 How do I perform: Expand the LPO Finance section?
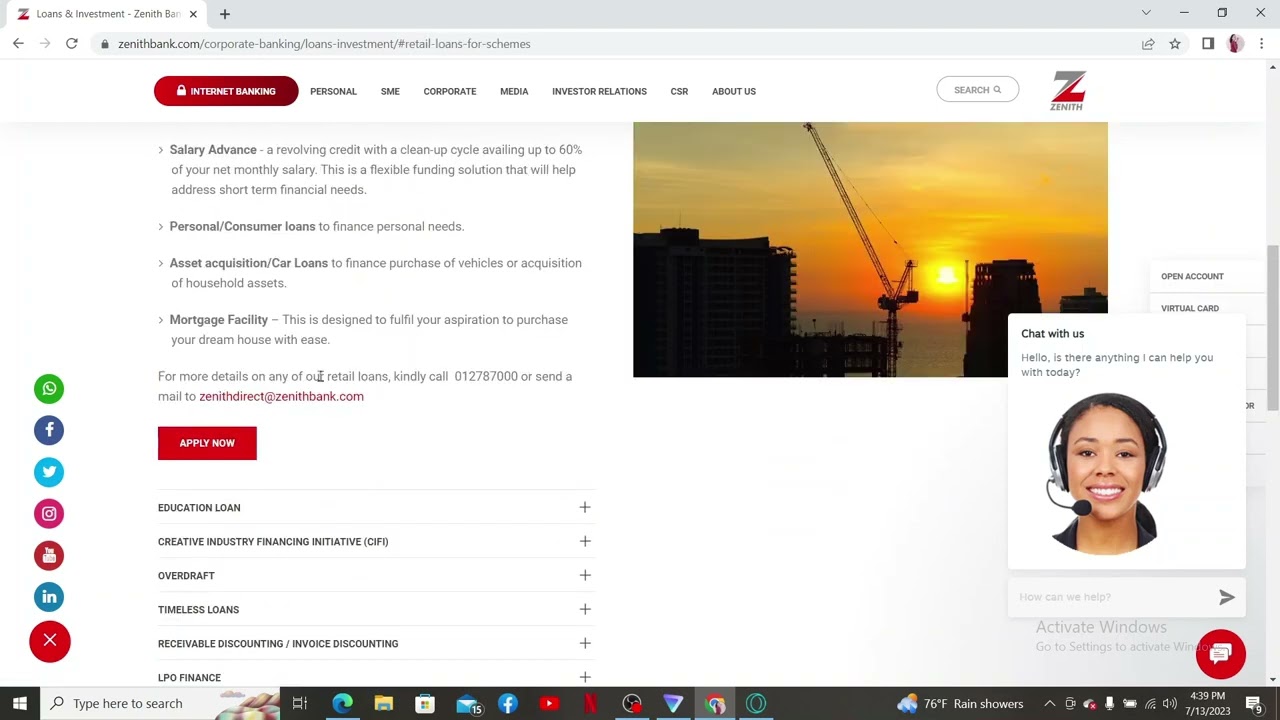point(375,677)
